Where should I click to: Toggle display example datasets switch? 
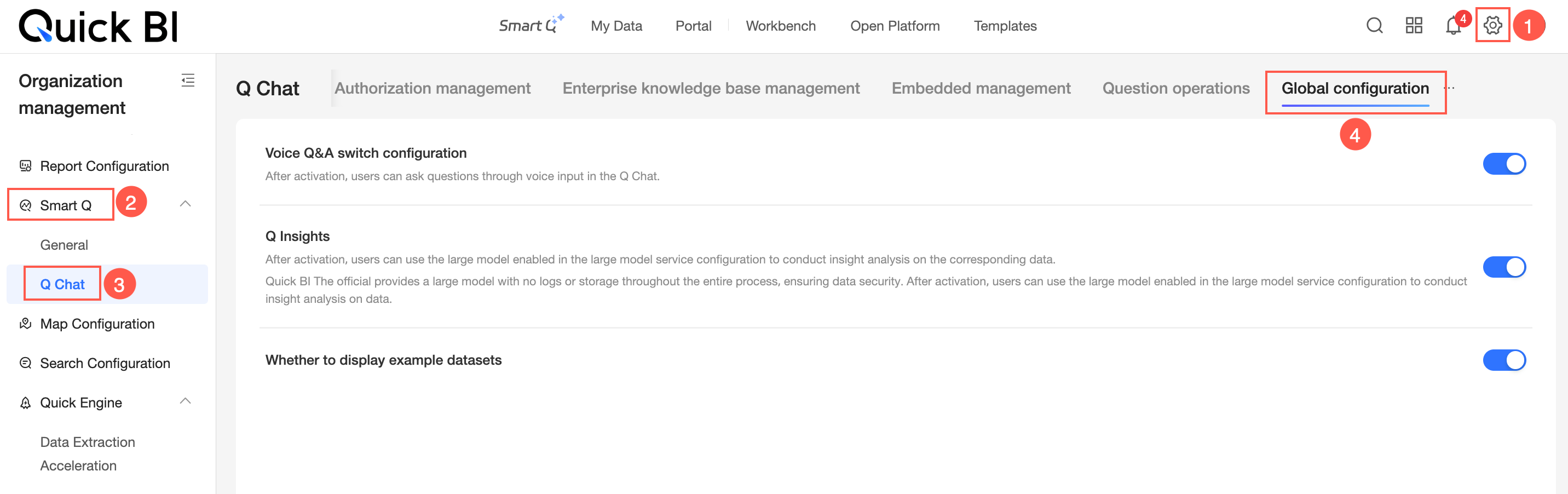(x=1503, y=360)
